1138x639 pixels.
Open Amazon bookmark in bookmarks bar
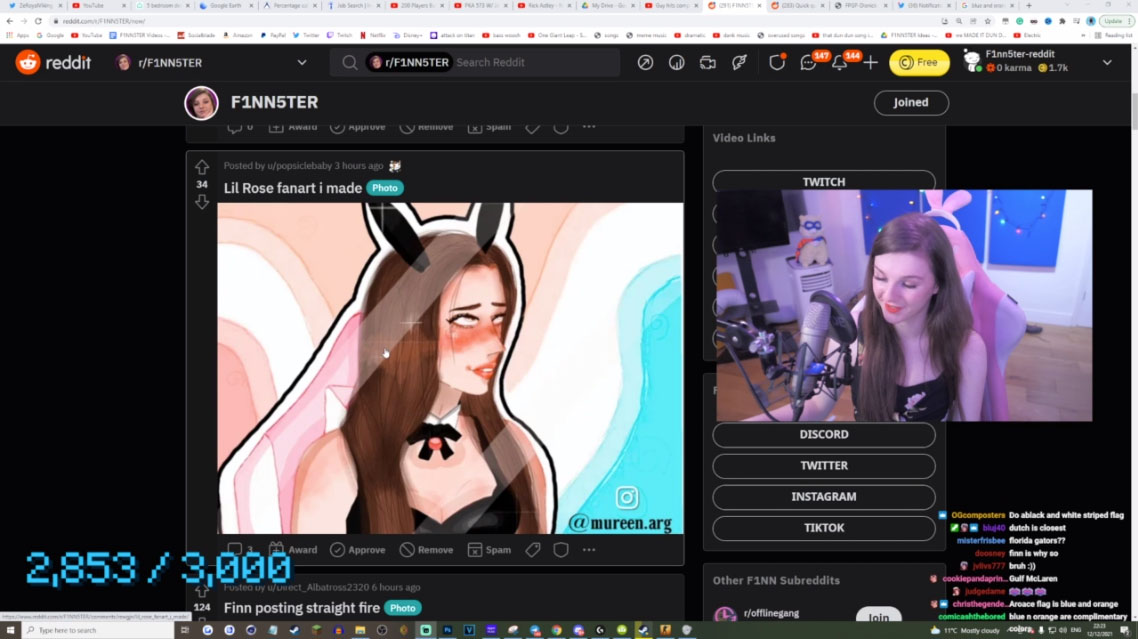pos(238,35)
